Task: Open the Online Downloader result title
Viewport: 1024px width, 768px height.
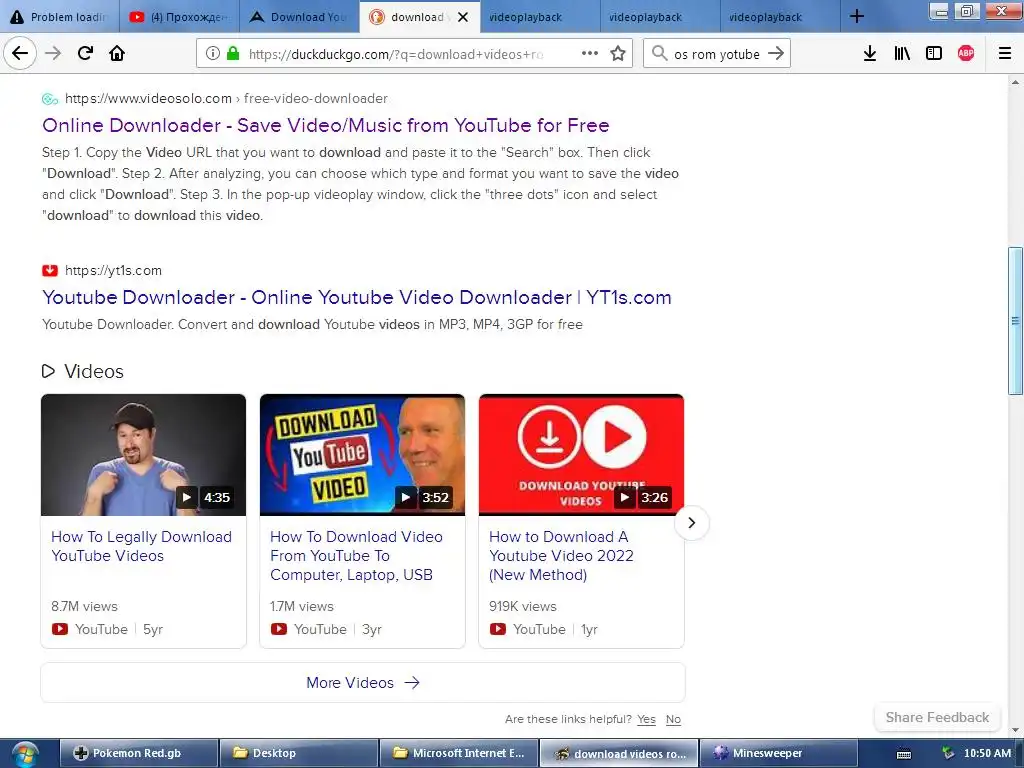Action: [x=325, y=125]
